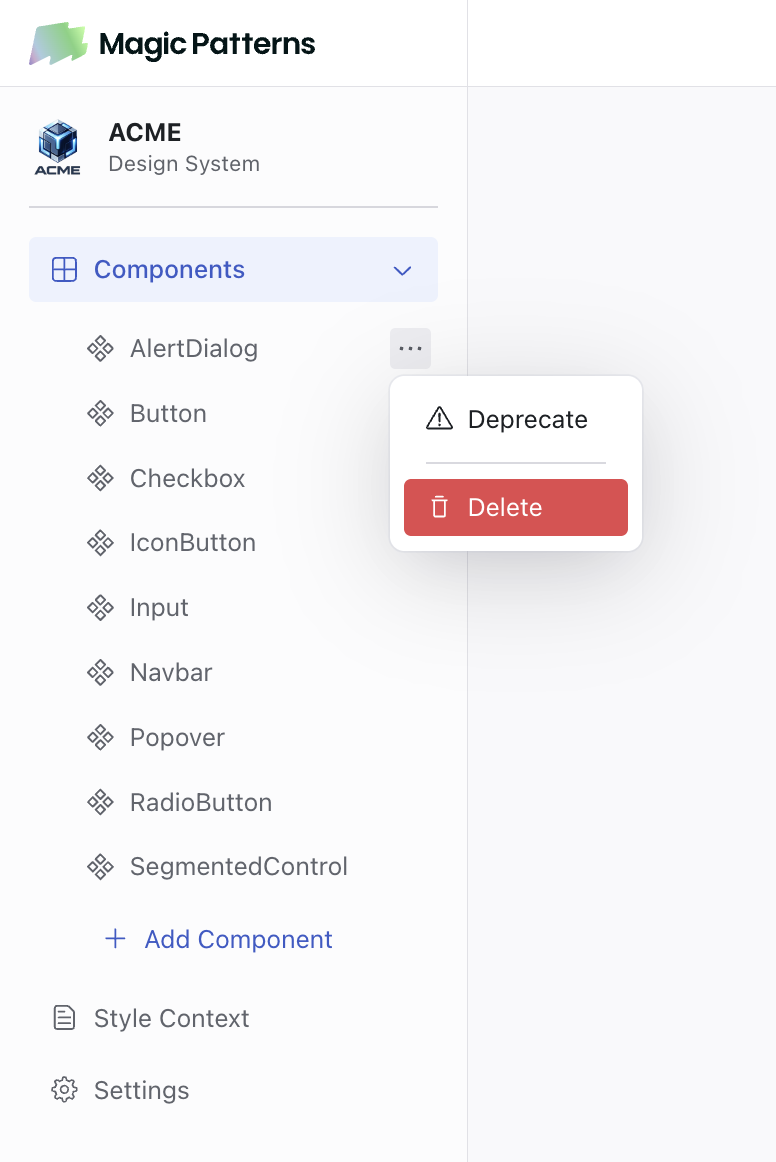Screen dimensions: 776x1162
Task: Click the Delete trash can icon
Action: tap(440, 507)
